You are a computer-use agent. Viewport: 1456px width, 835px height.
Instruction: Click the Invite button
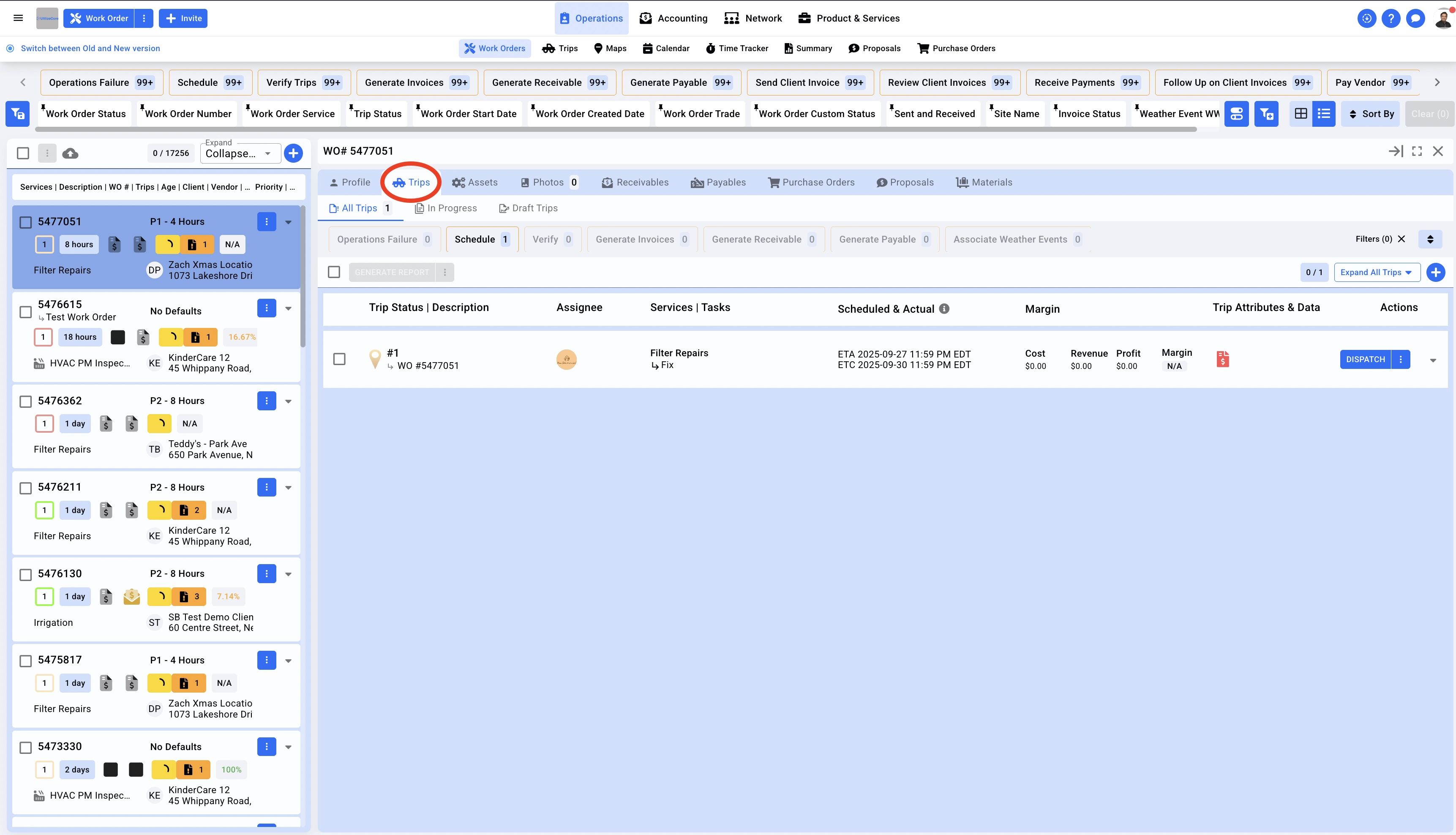183,18
